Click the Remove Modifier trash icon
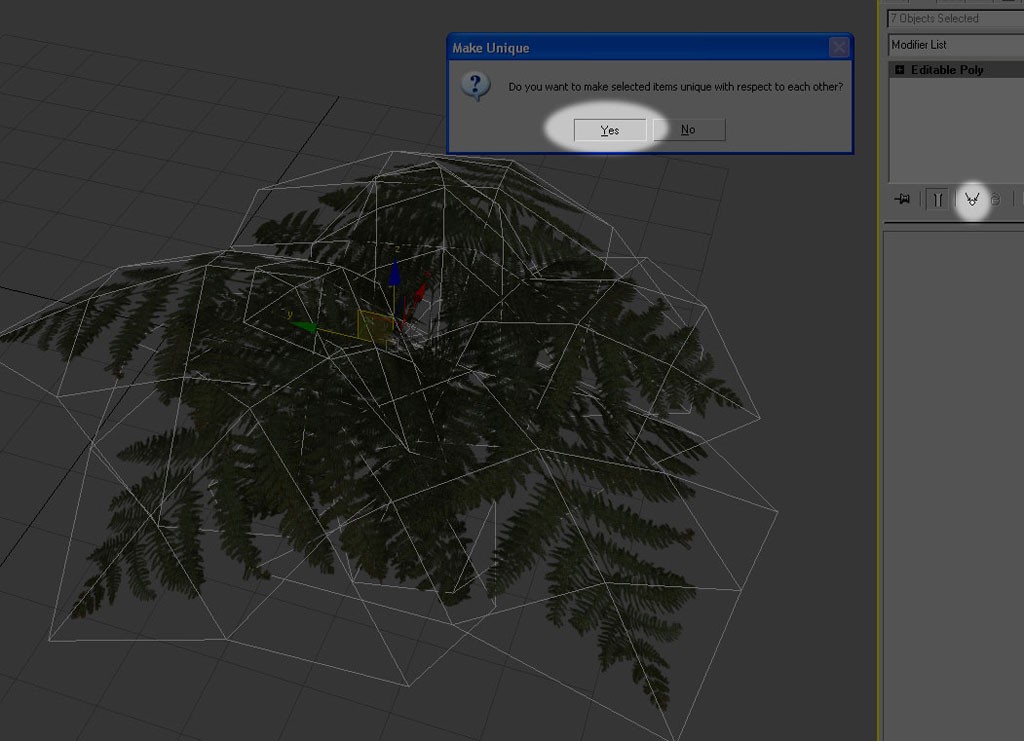This screenshot has width=1024, height=741. coord(995,200)
